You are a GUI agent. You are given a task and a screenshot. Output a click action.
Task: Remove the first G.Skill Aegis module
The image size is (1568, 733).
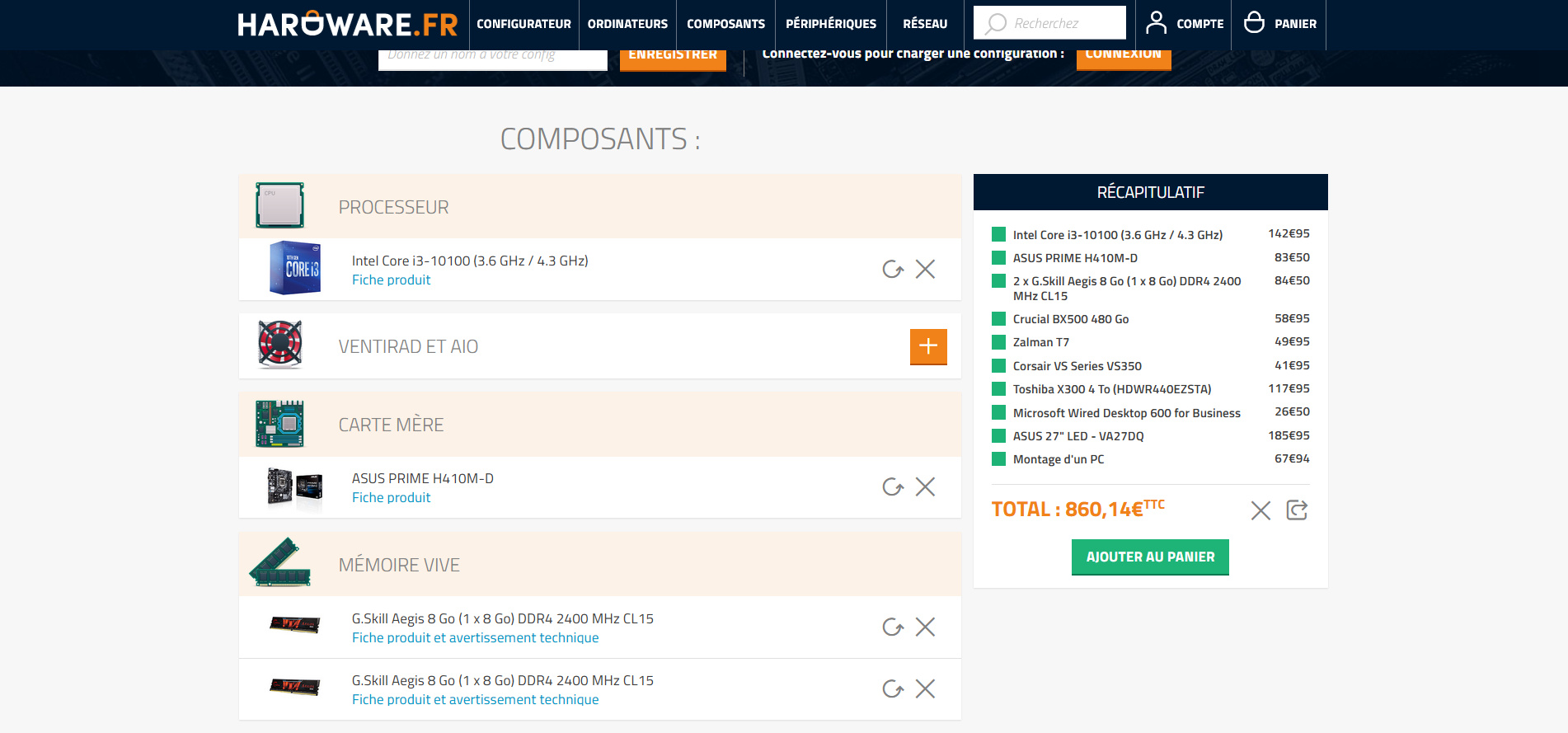(925, 627)
